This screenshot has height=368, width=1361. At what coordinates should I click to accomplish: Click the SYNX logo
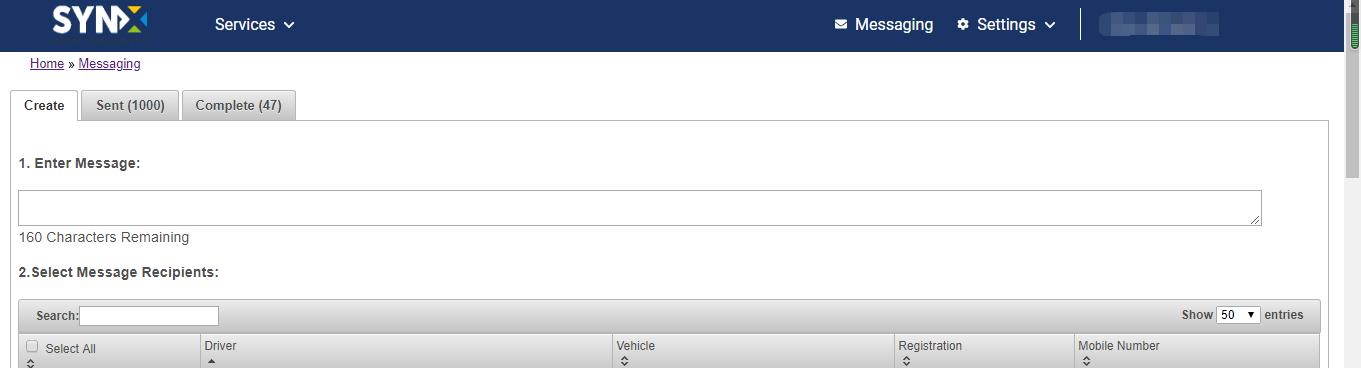click(100, 21)
